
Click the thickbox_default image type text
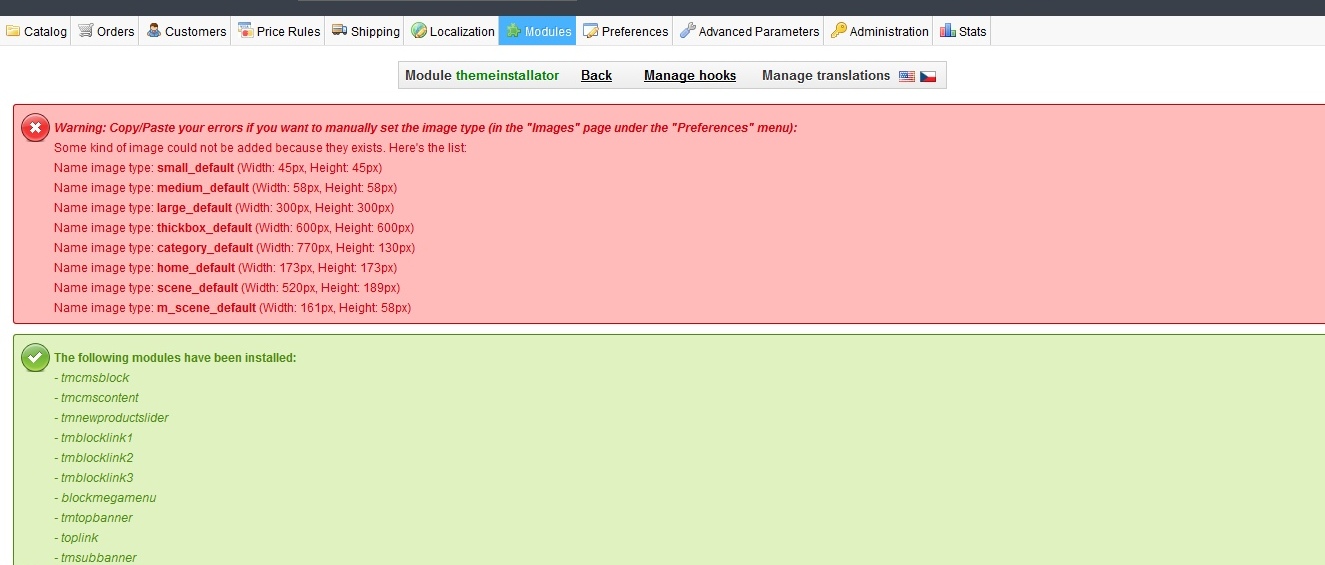[x=205, y=228]
